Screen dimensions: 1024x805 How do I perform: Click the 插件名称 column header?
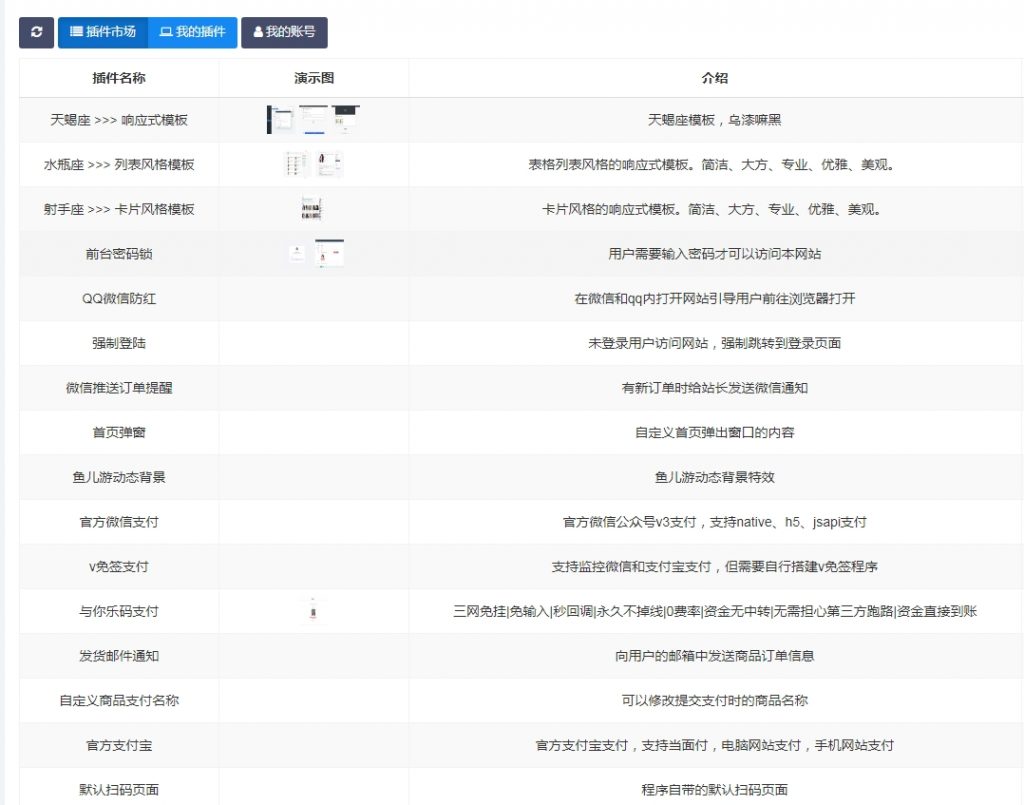tap(119, 78)
